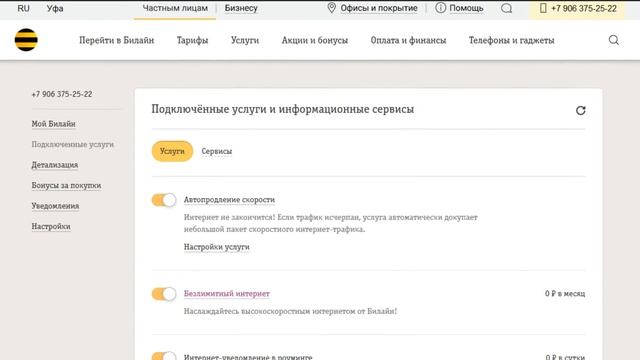Open the Тарифы menu
640x360 pixels.
coord(192,40)
